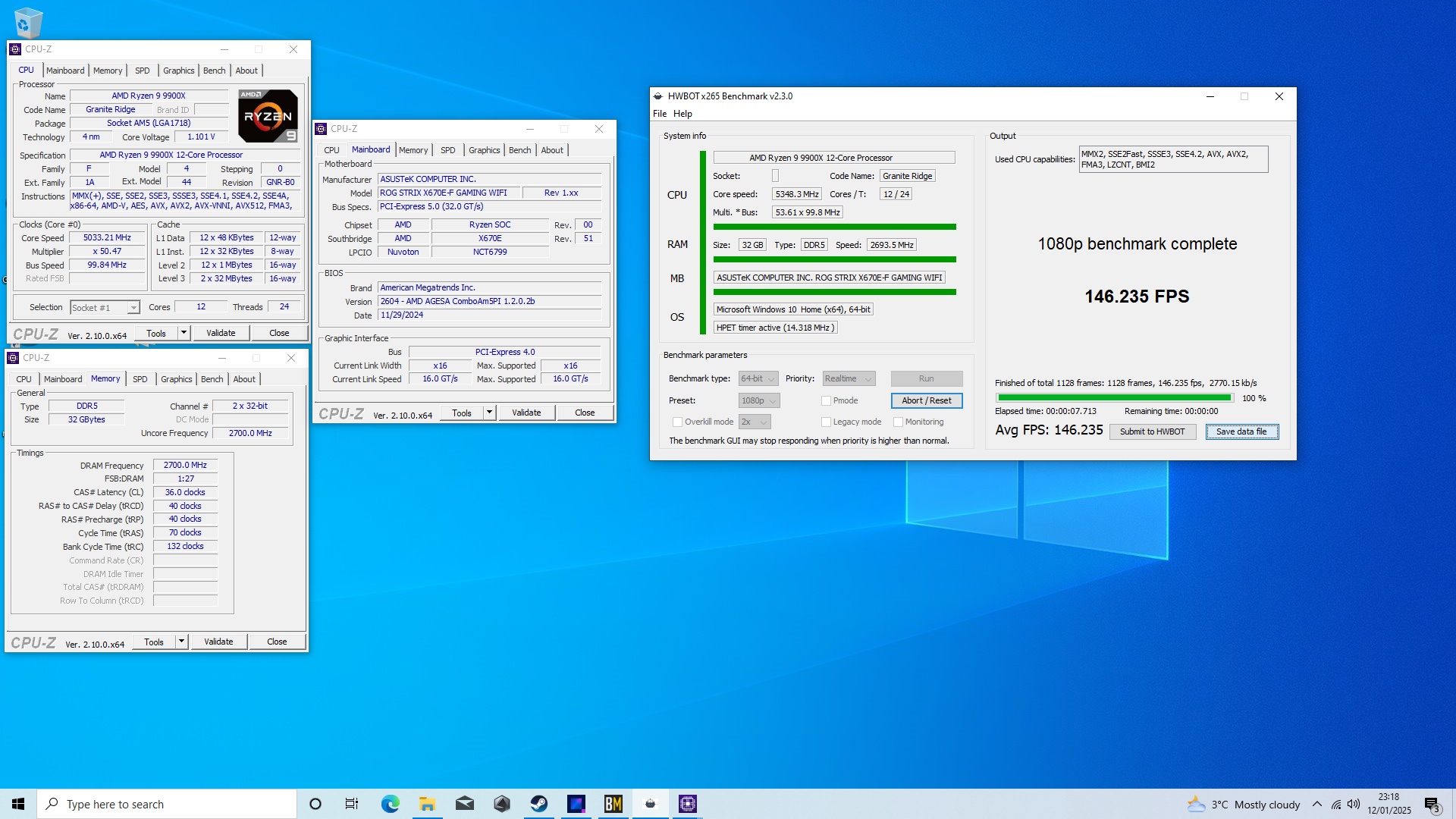Click the Run button in Benchmark parameters

pos(927,378)
